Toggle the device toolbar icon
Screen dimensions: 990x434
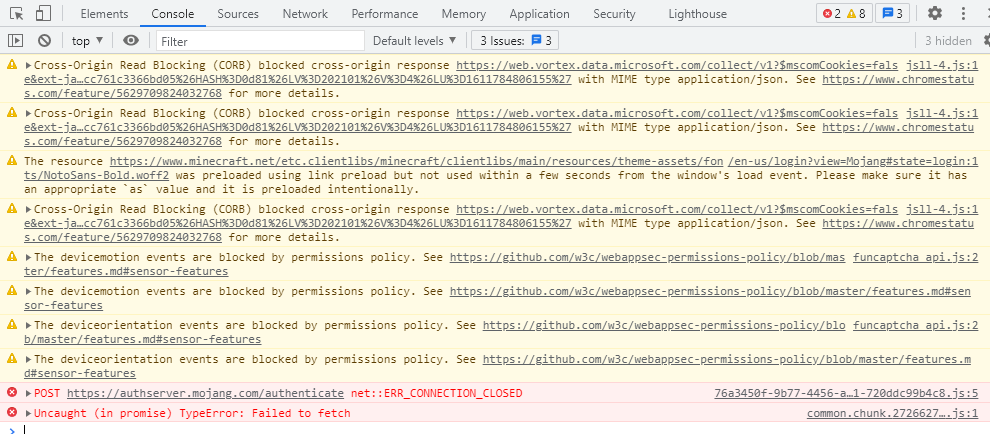pyautogui.click(x=43, y=13)
